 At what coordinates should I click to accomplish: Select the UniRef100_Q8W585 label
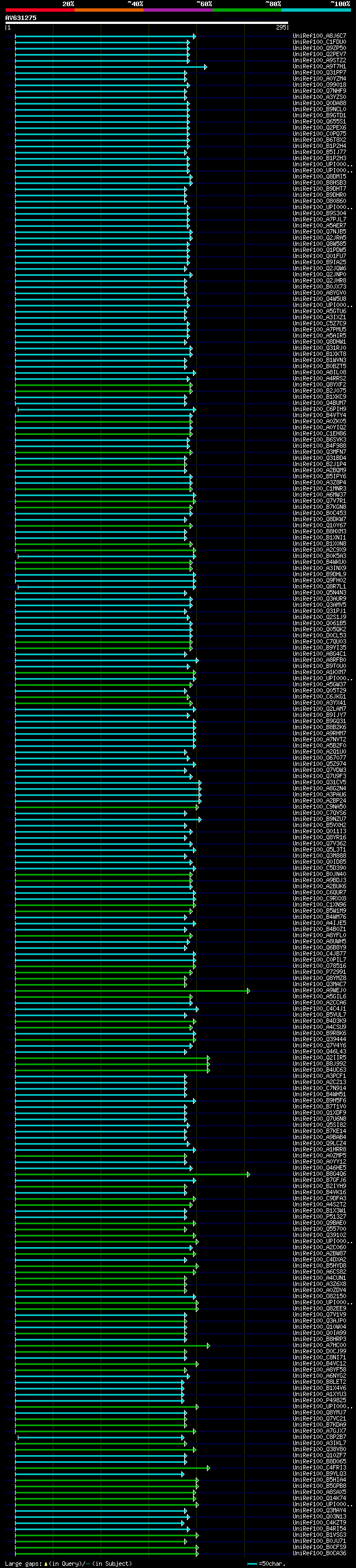(x=319, y=244)
